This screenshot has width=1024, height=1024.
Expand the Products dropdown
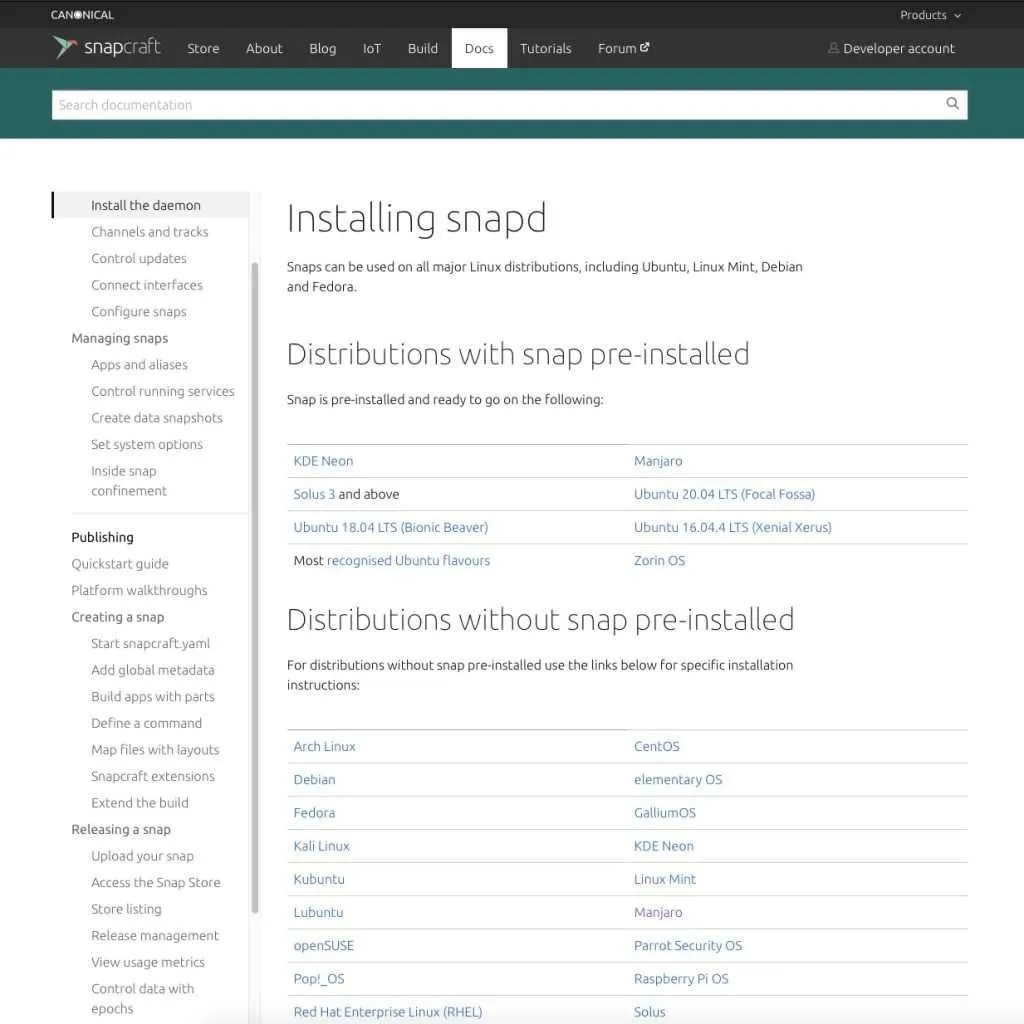[x=930, y=14]
